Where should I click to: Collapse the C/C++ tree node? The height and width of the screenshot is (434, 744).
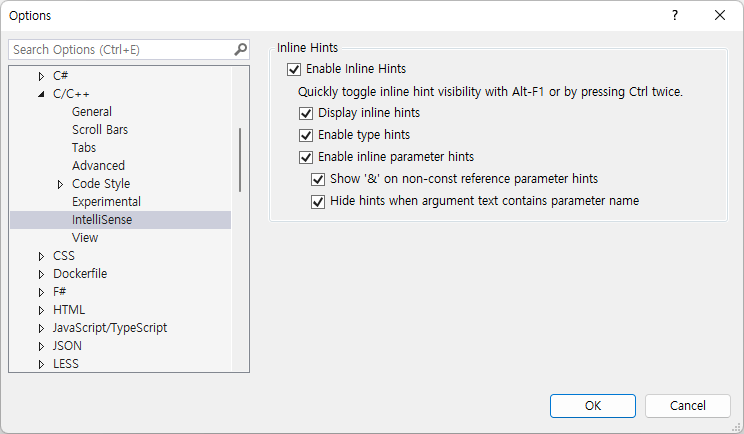click(x=41, y=94)
